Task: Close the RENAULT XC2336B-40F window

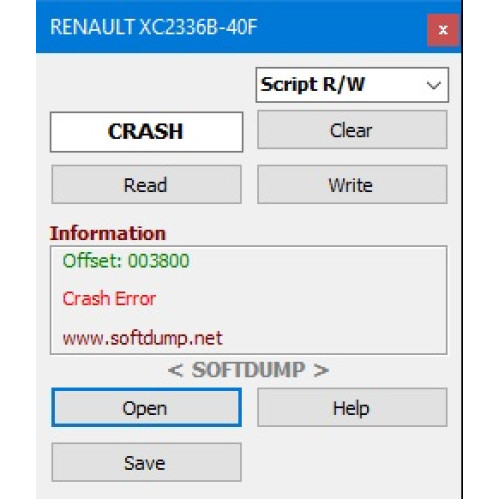Action: click(443, 30)
